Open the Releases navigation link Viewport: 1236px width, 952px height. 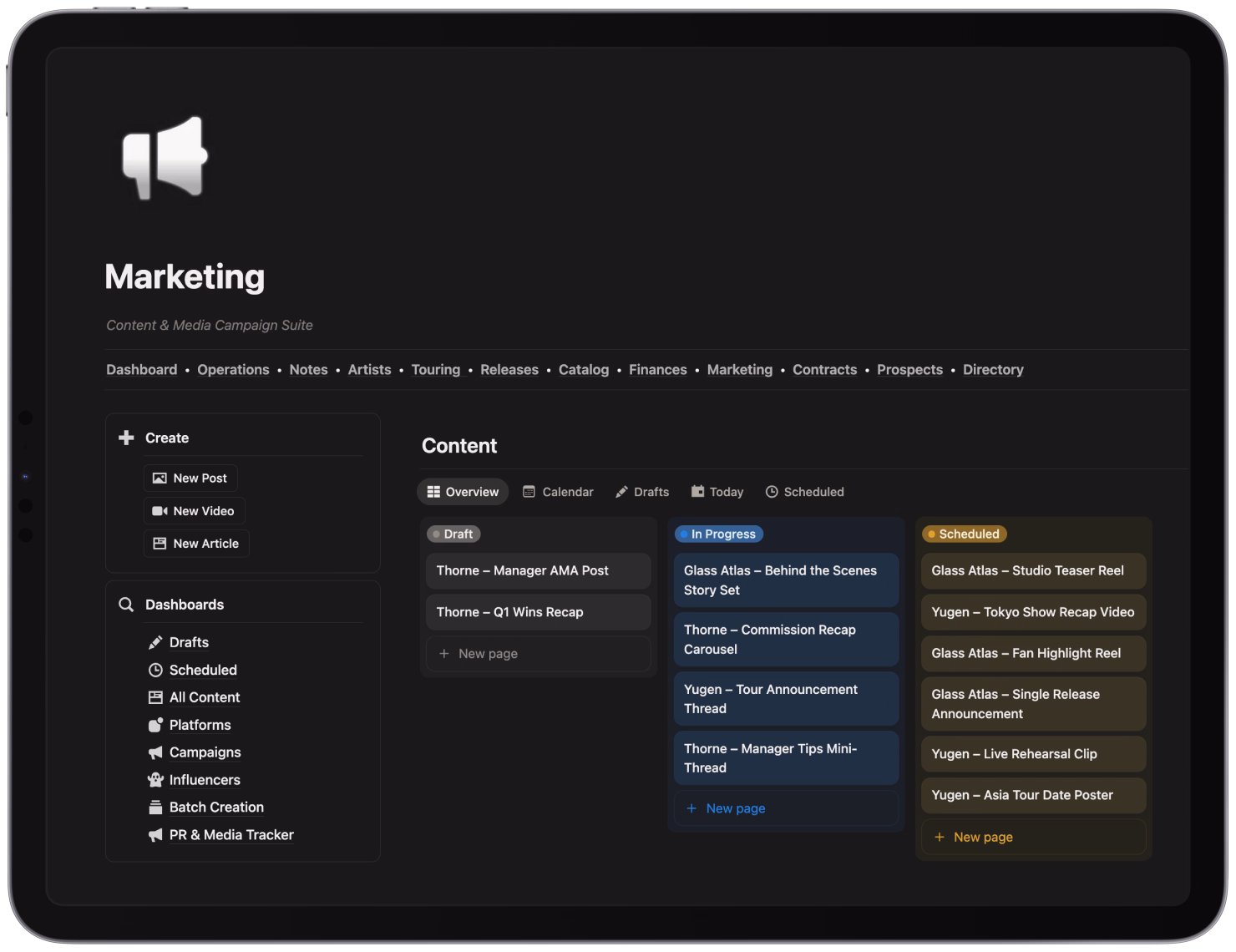509,370
